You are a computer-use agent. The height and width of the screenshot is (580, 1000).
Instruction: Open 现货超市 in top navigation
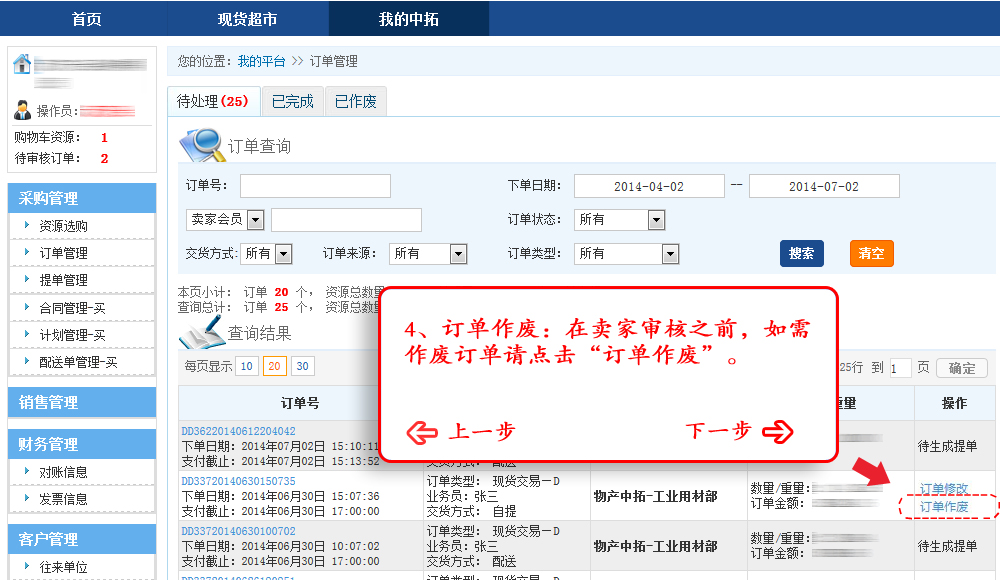coord(247,19)
